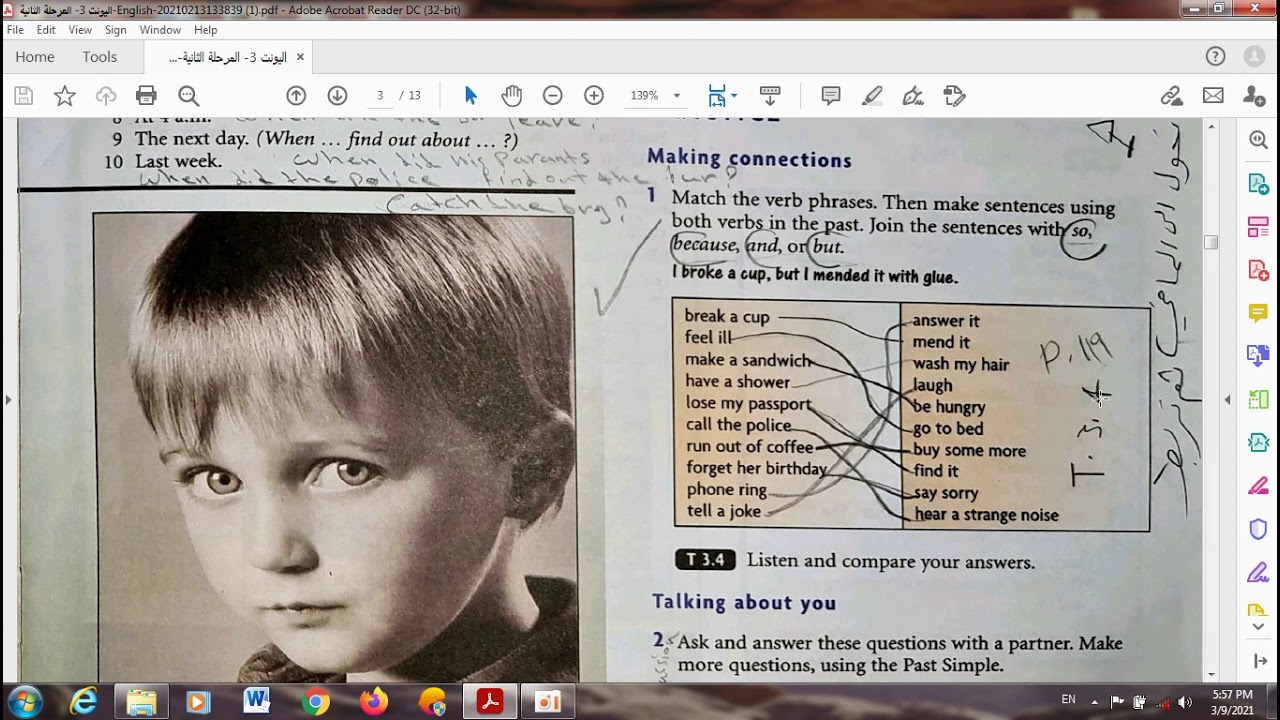The image size is (1280, 720).
Task: Switch to the Home tab
Action: 35,57
